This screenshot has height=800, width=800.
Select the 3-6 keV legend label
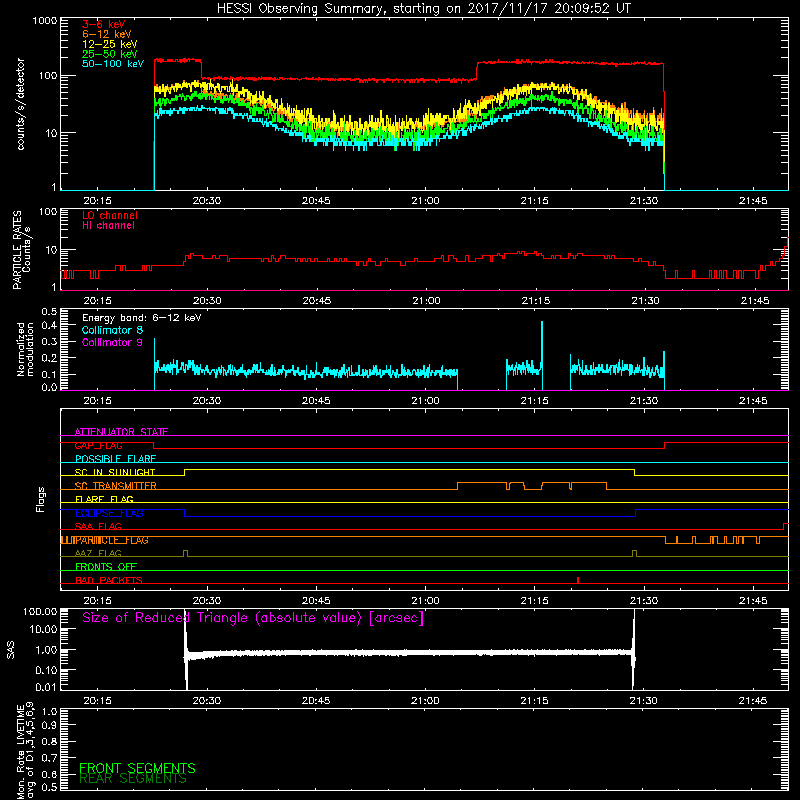click(103, 24)
